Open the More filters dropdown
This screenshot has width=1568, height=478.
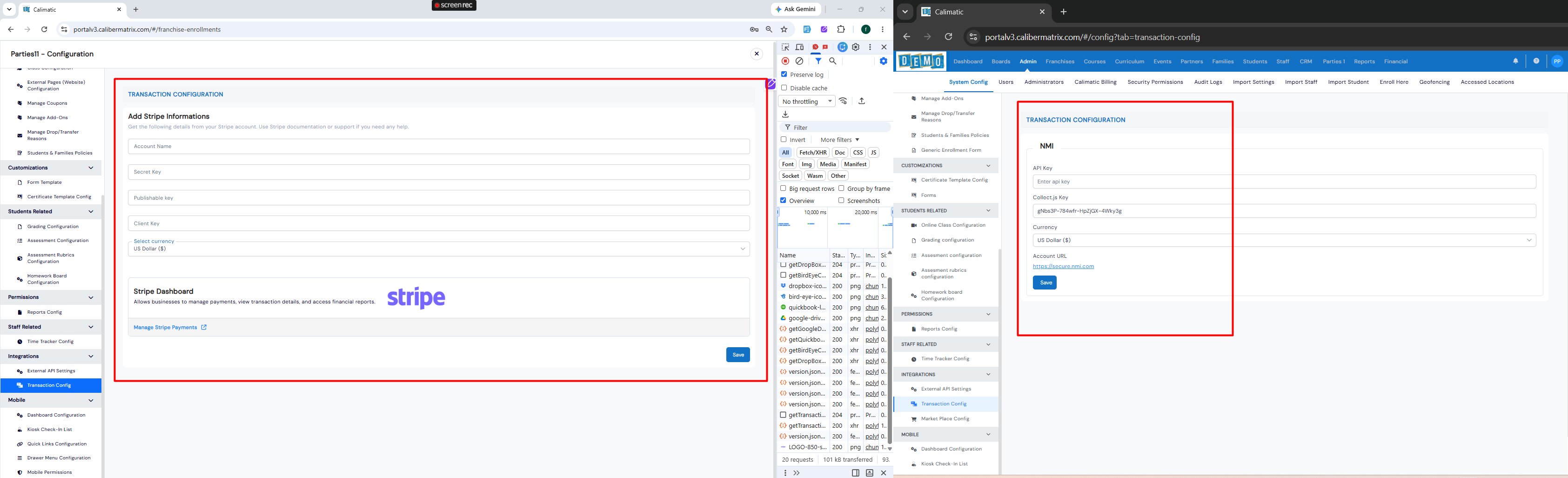pos(839,140)
